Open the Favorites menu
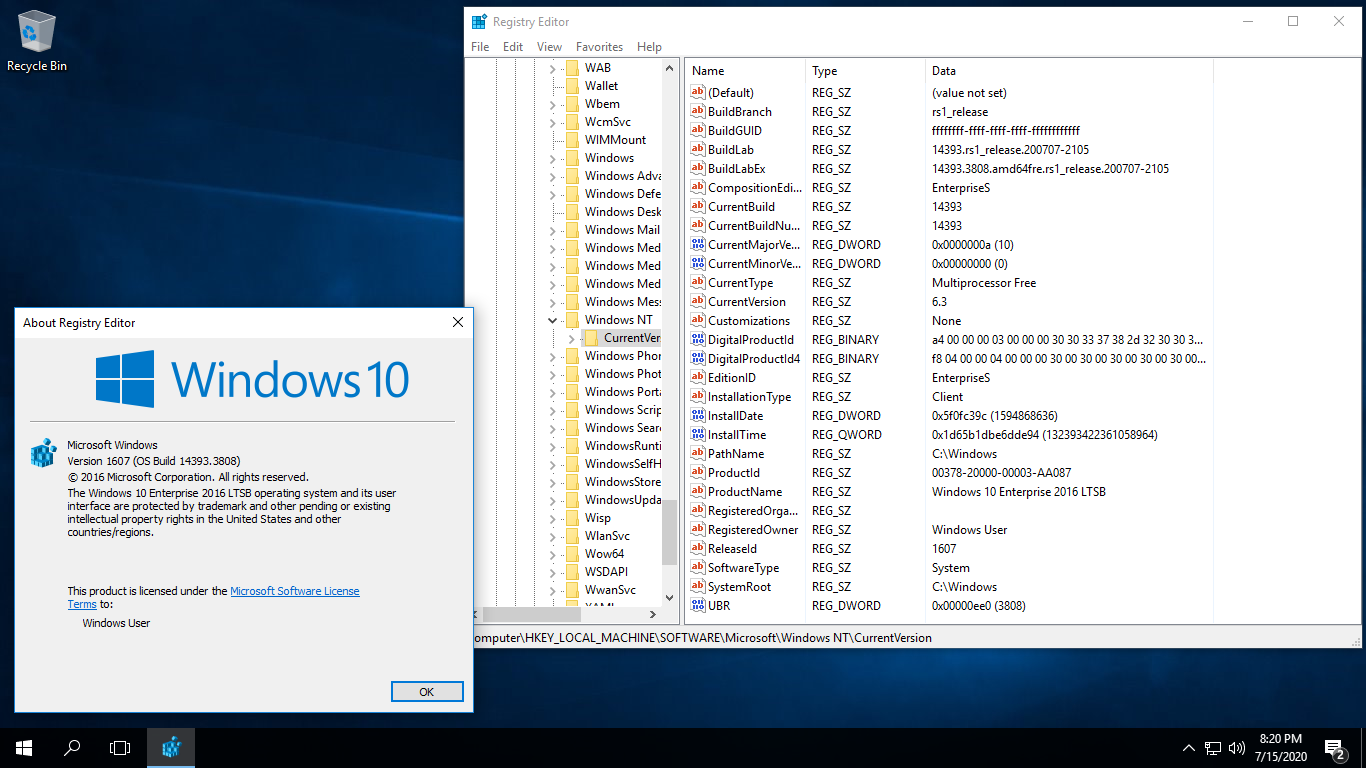The height and width of the screenshot is (768, 1366). pos(599,47)
